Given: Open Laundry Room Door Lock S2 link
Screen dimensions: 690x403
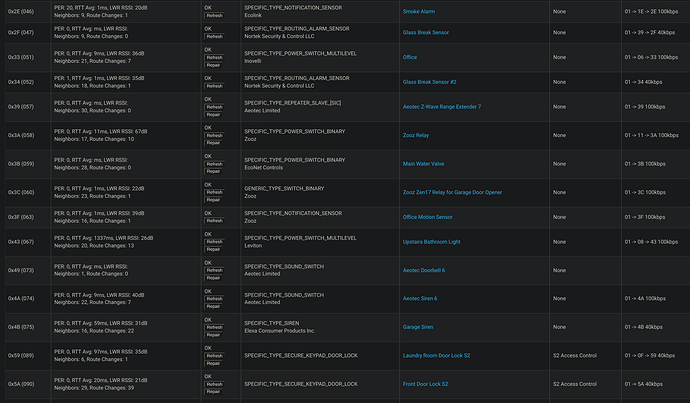Looking at the screenshot, I should (439, 355).
